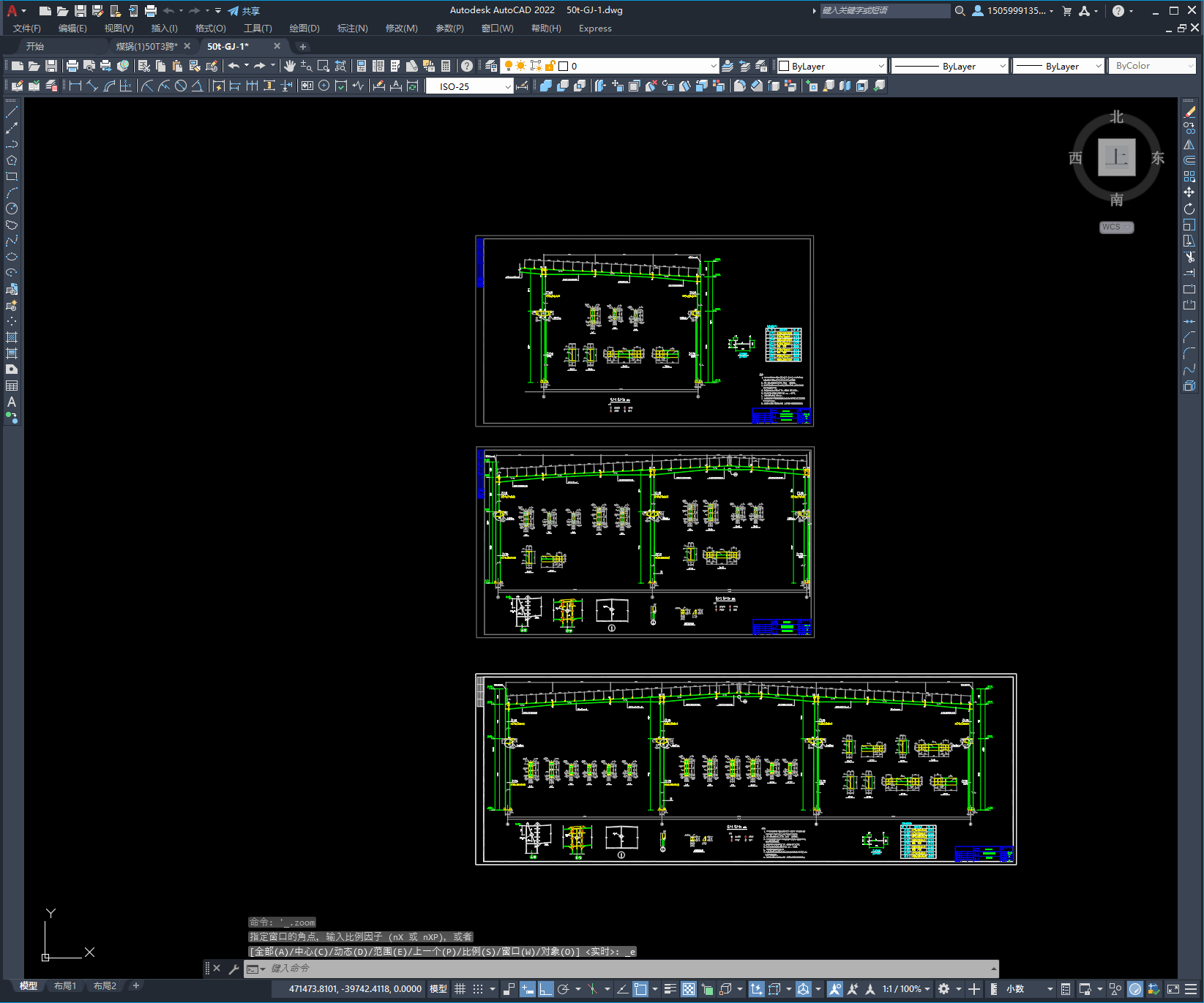This screenshot has height=1003, width=1204.
Task: Click the 模型 model space status button
Action: [438, 989]
